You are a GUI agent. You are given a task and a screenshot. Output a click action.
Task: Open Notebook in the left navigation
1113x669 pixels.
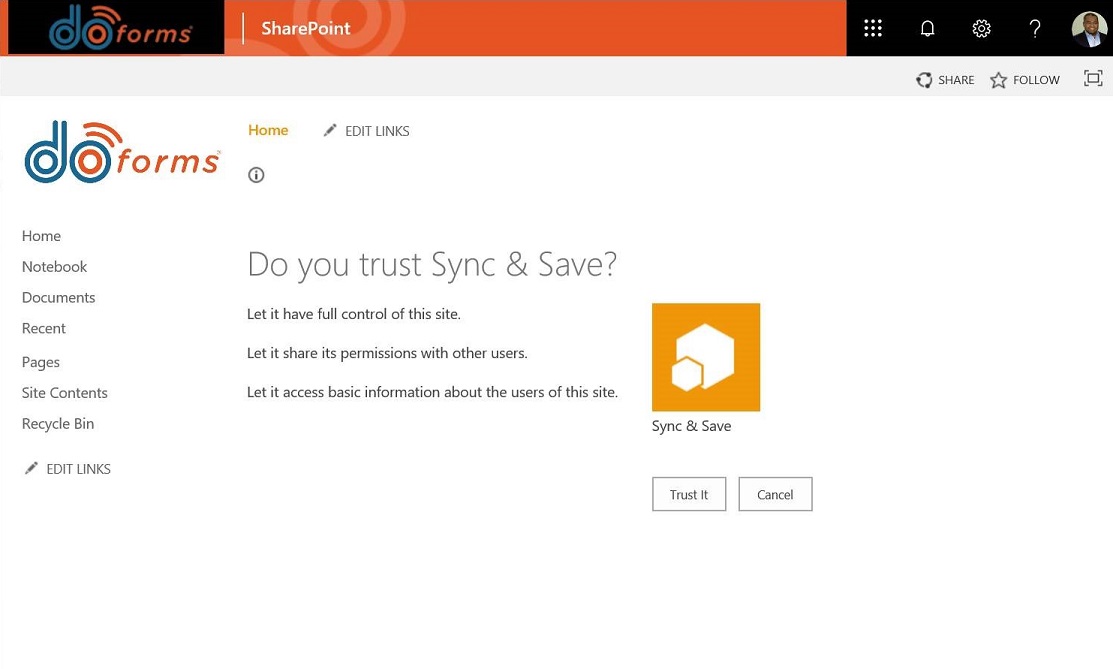tap(55, 266)
